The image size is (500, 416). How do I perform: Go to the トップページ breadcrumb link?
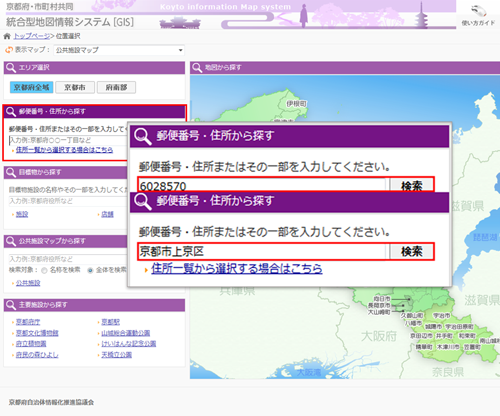(x=32, y=36)
